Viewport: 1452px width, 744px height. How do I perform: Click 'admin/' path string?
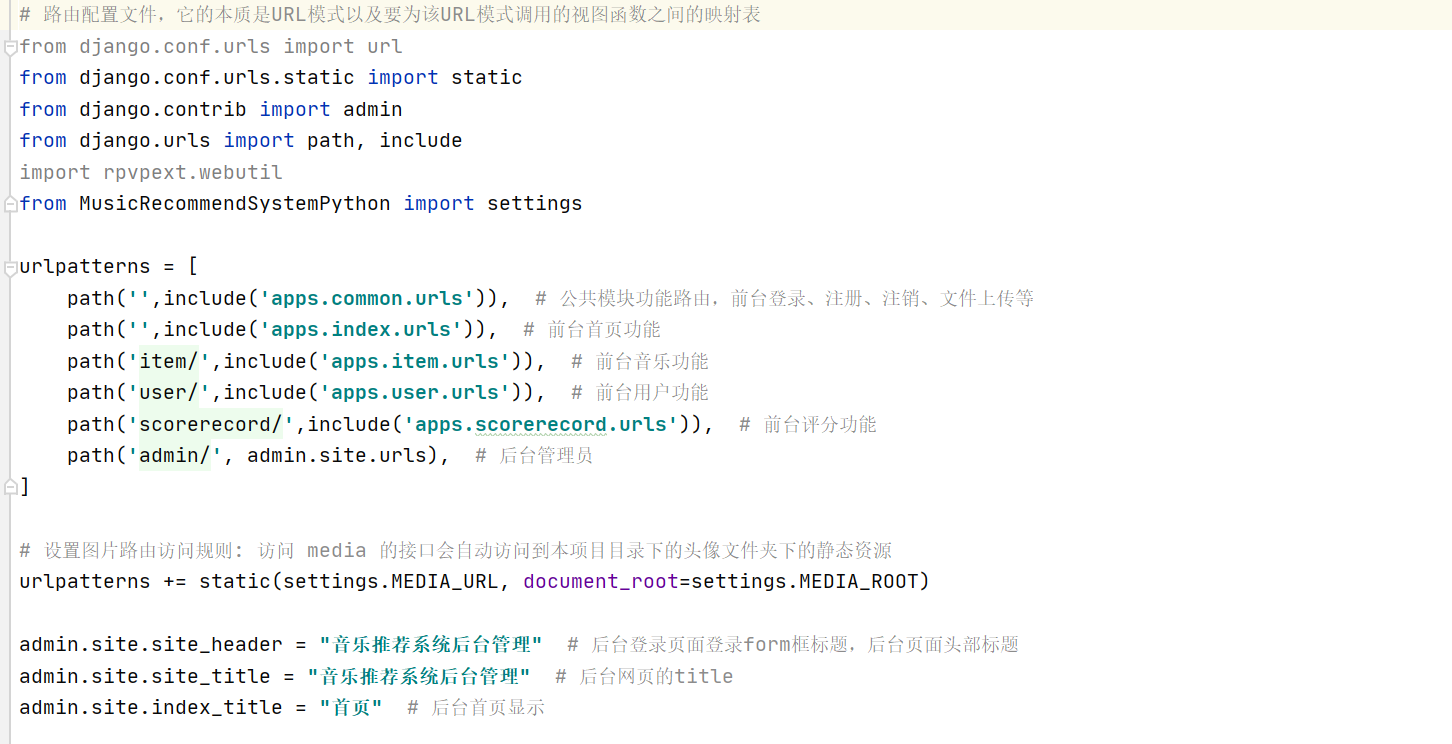coord(175,456)
